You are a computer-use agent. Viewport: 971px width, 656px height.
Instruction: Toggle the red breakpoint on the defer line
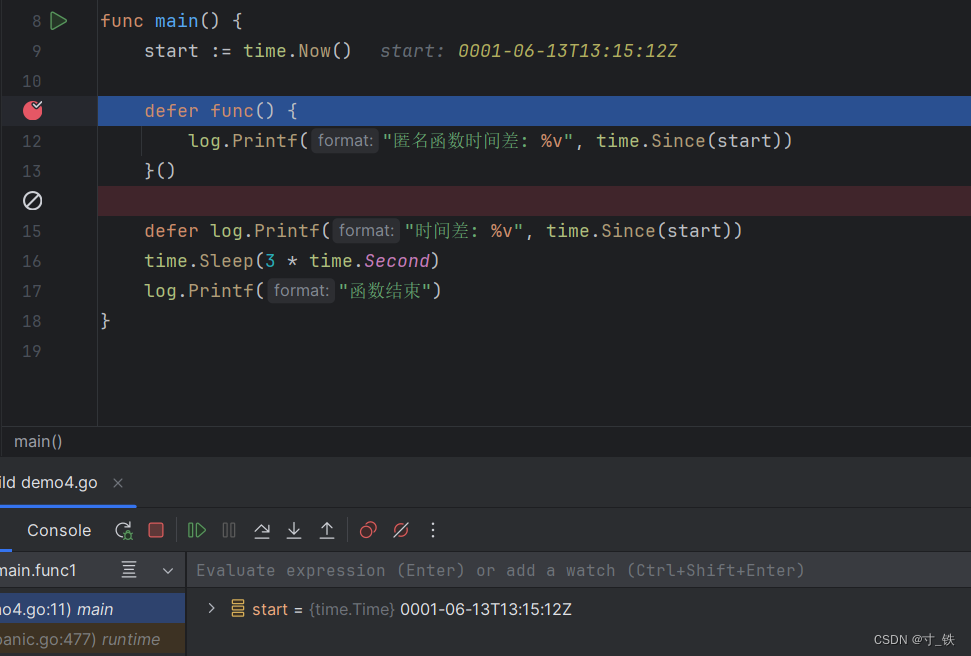pos(33,110)
